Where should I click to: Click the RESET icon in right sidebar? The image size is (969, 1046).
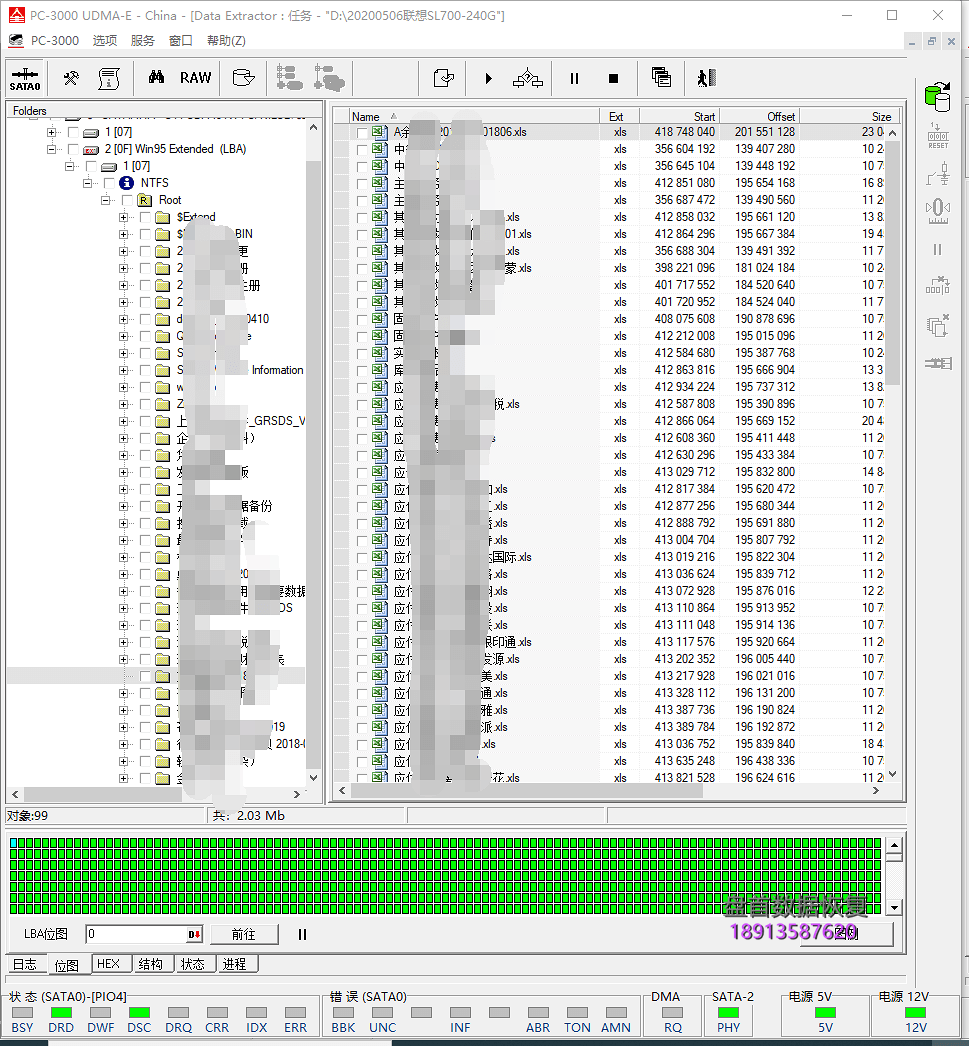[938, 136]
